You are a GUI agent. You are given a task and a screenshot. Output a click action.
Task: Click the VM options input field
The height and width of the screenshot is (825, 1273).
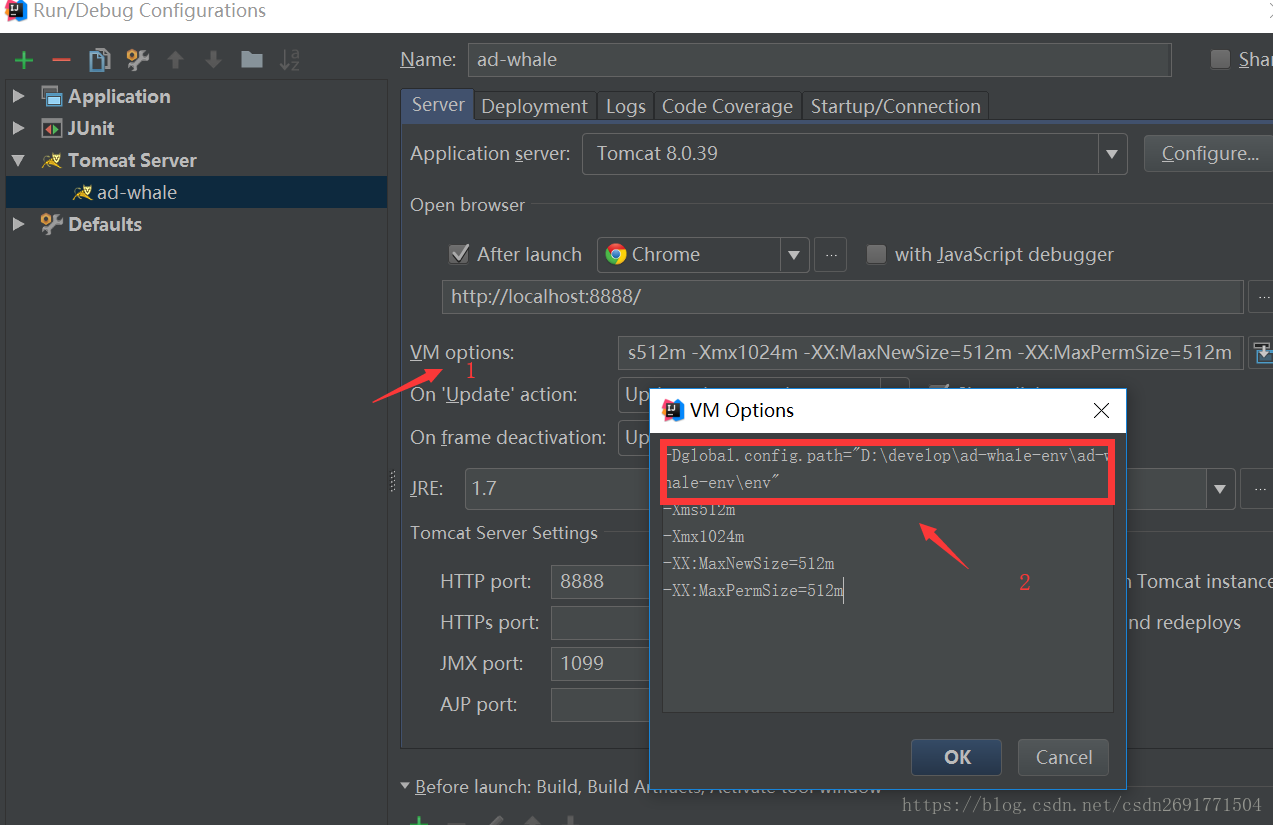point(930,353)
